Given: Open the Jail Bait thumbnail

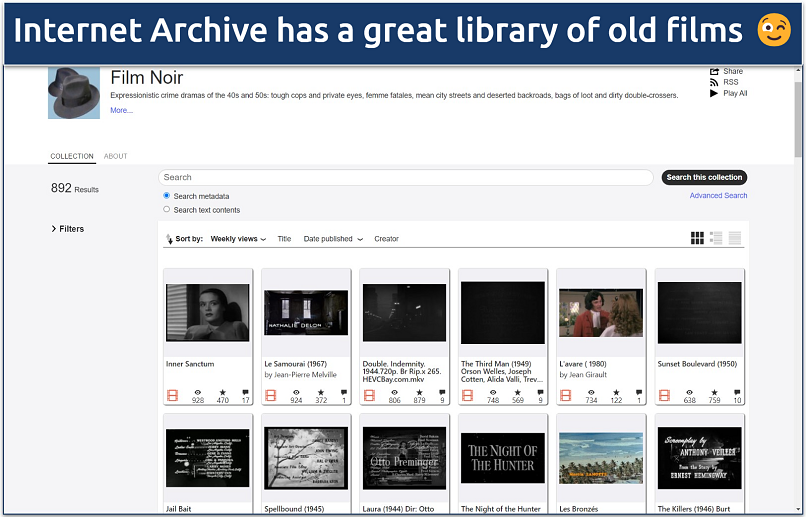Looking at the screenshot, I should click(208, 458).
